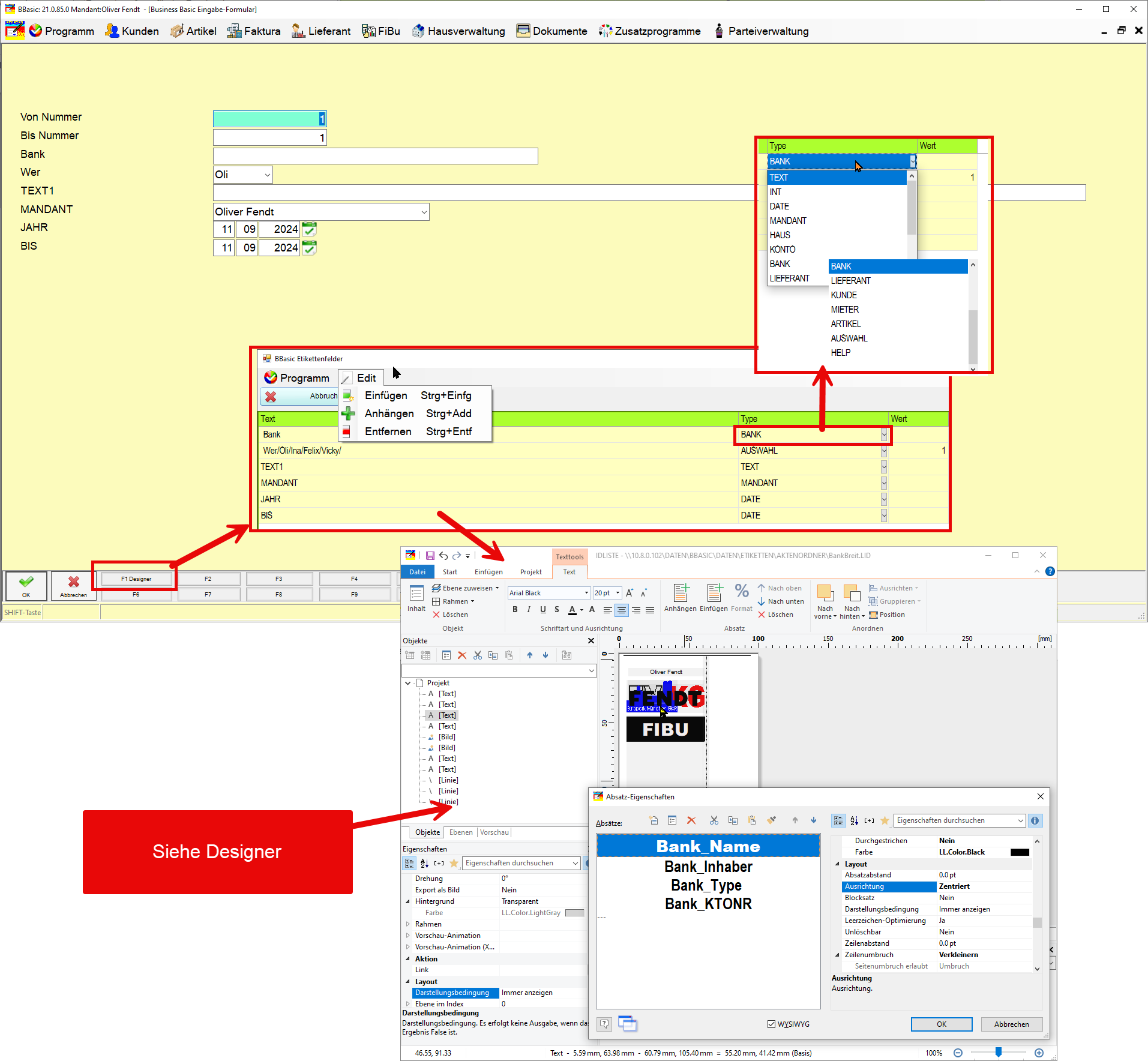Open Type dropdown of the AUSWAHL row
Screen dimensions: 1148x1061
pos(883,451)
